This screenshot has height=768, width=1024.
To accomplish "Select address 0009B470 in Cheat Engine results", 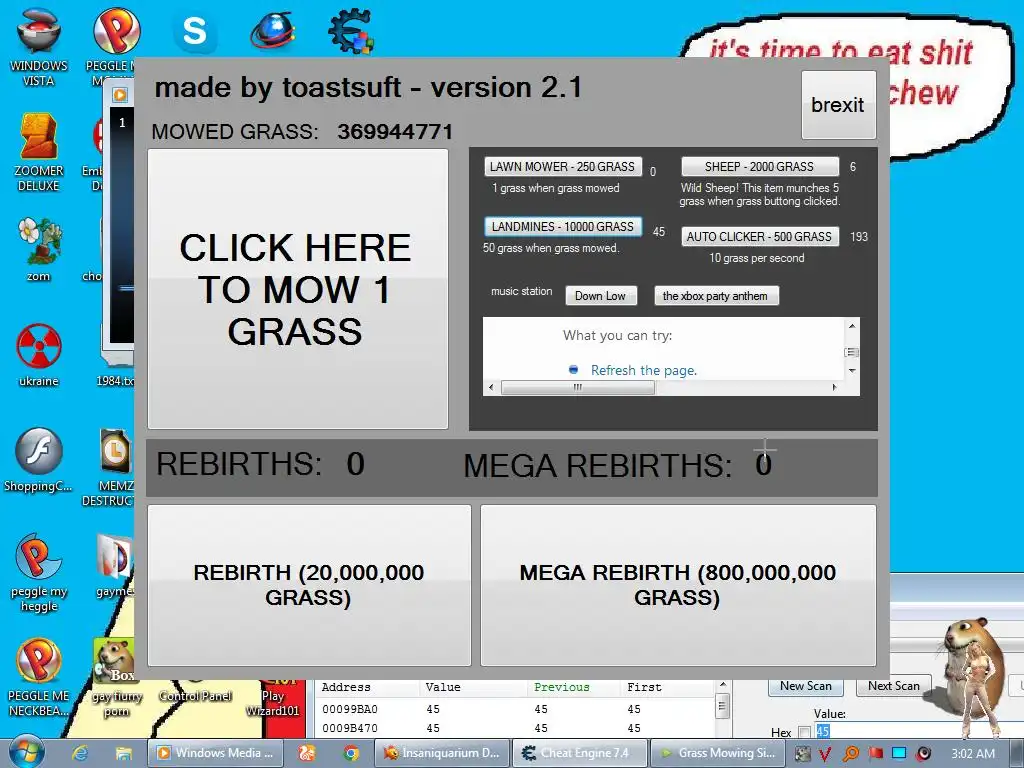I will tap(515, 728).
